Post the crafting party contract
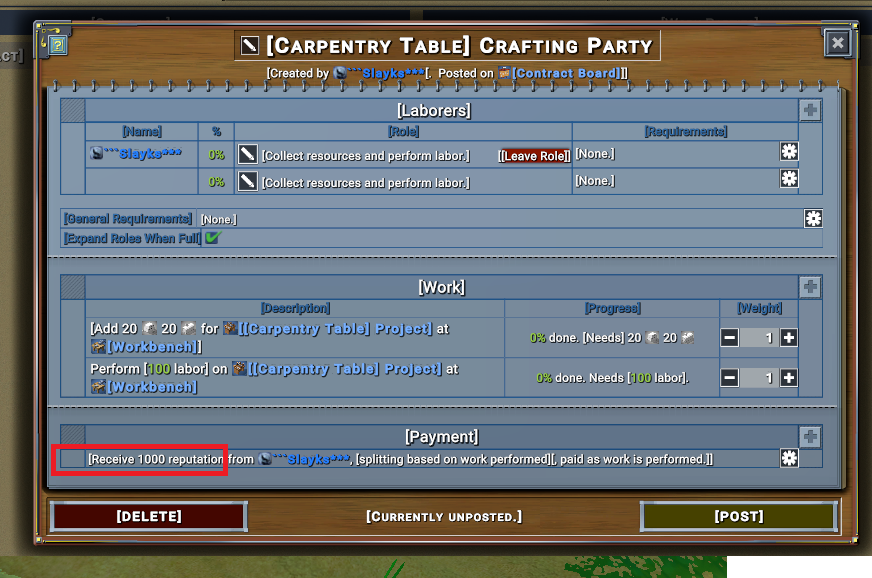 (739, 516)
